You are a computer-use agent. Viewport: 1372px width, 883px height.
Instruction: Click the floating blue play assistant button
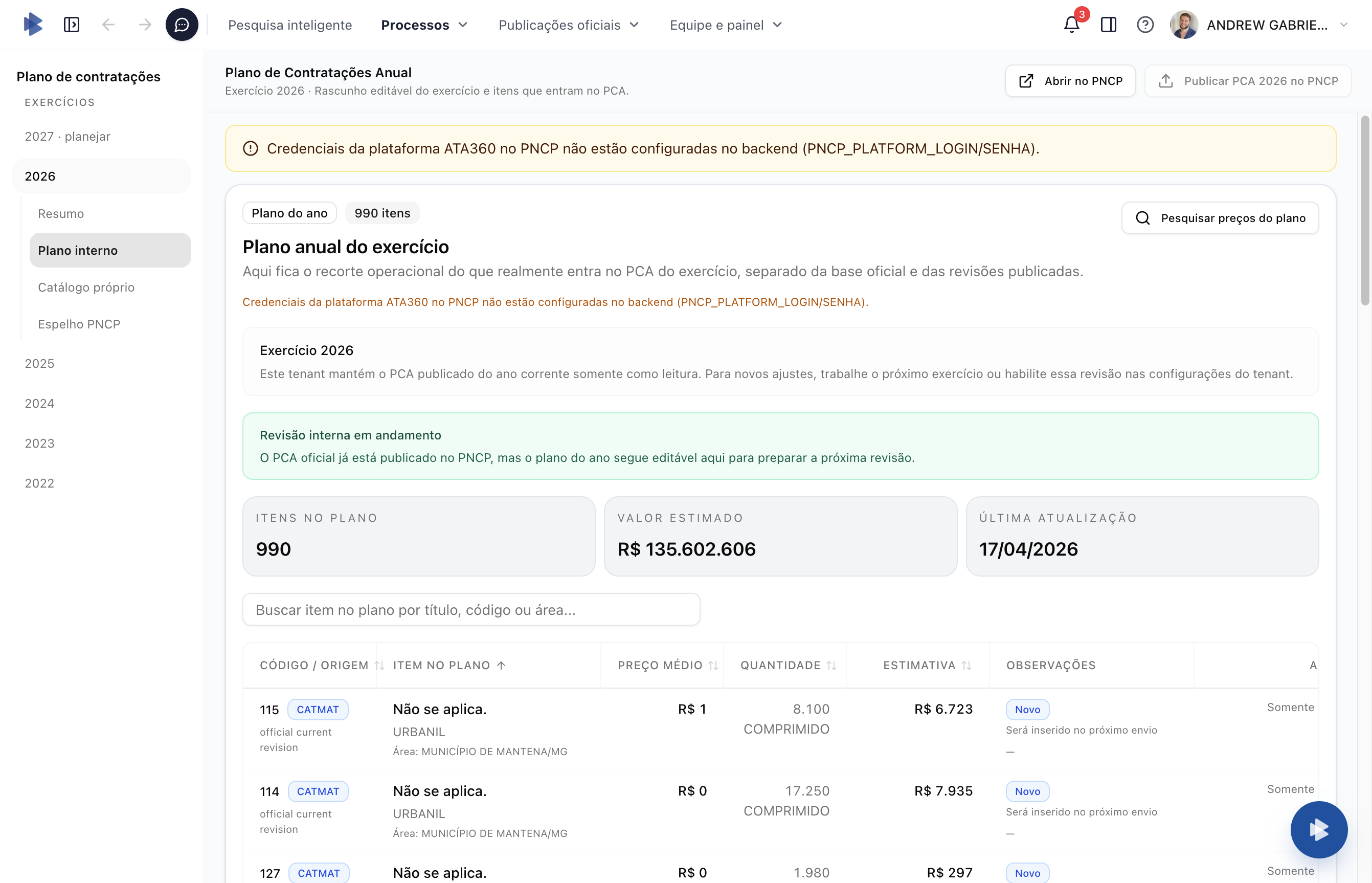pos(1319,829)
